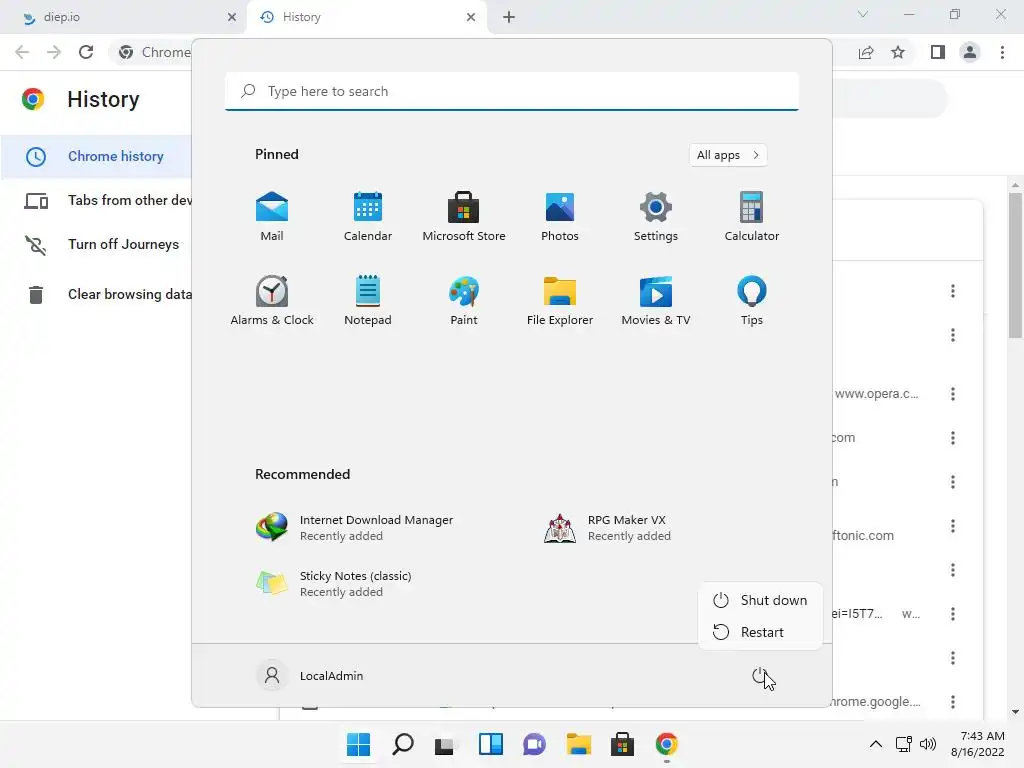This screenshot has width=1024, height=768.
Task: Open Settings from pinned apps
Action: tap(656, 217)
